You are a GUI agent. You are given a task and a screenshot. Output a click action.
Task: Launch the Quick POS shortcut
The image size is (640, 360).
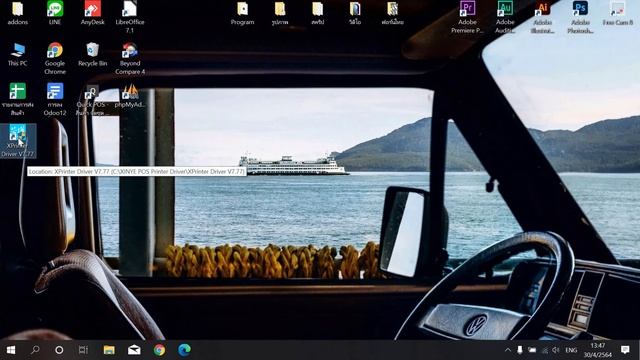pos(92,100)
